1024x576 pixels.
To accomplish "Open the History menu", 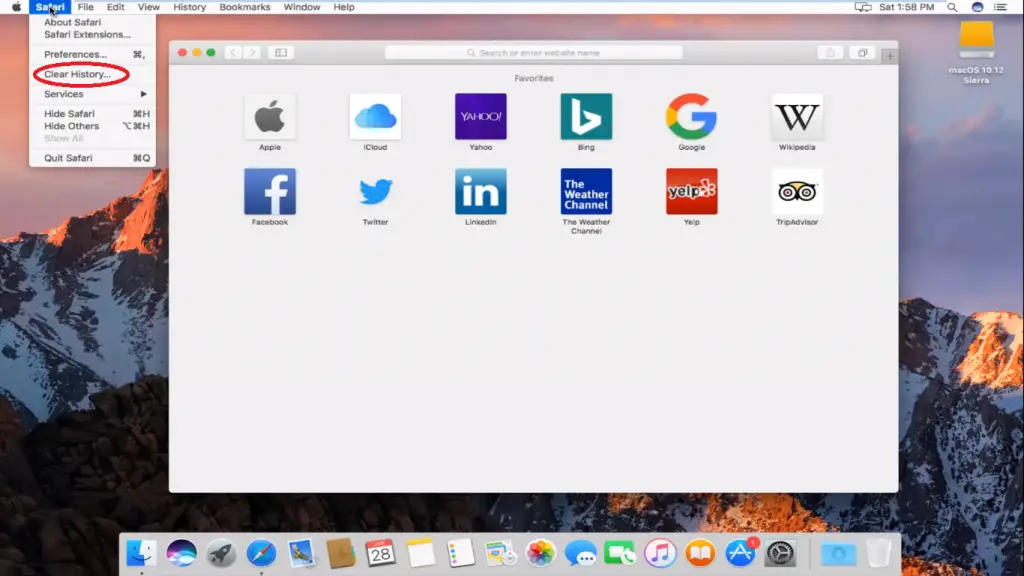I will pos(189,7).
